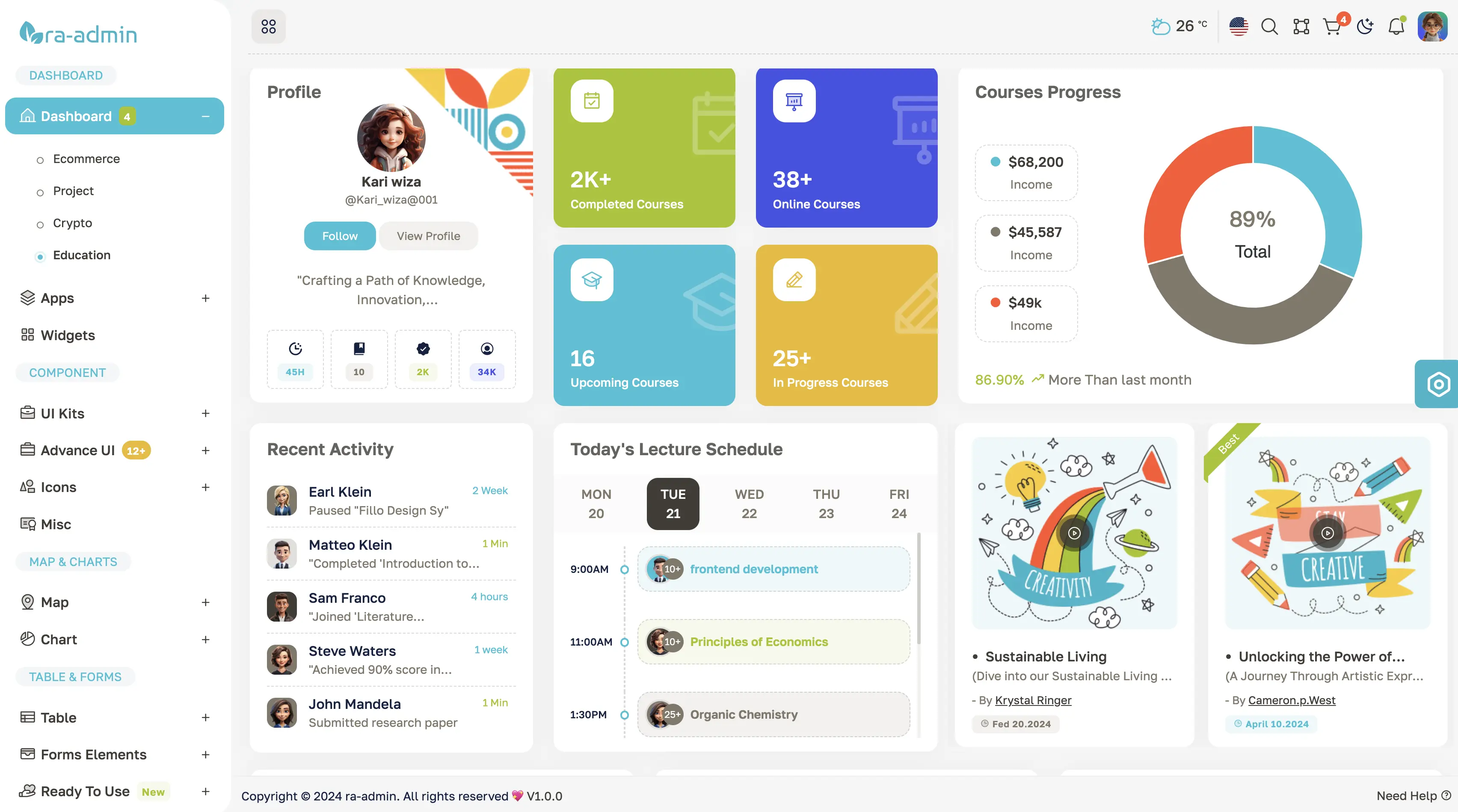Click the Follow button on Kari wiza profile
1458x812 pixels.
(339, 235)
